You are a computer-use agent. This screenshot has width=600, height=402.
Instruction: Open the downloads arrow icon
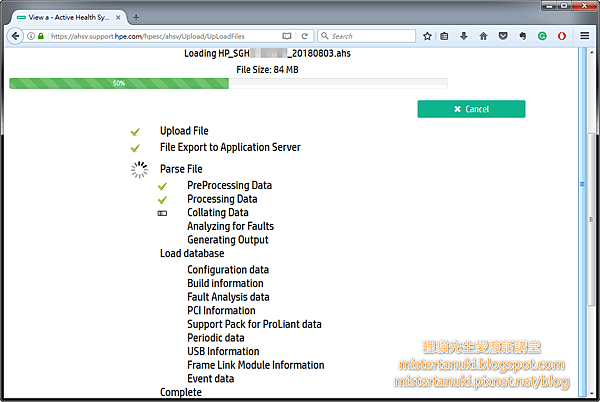tap(464, 36)
